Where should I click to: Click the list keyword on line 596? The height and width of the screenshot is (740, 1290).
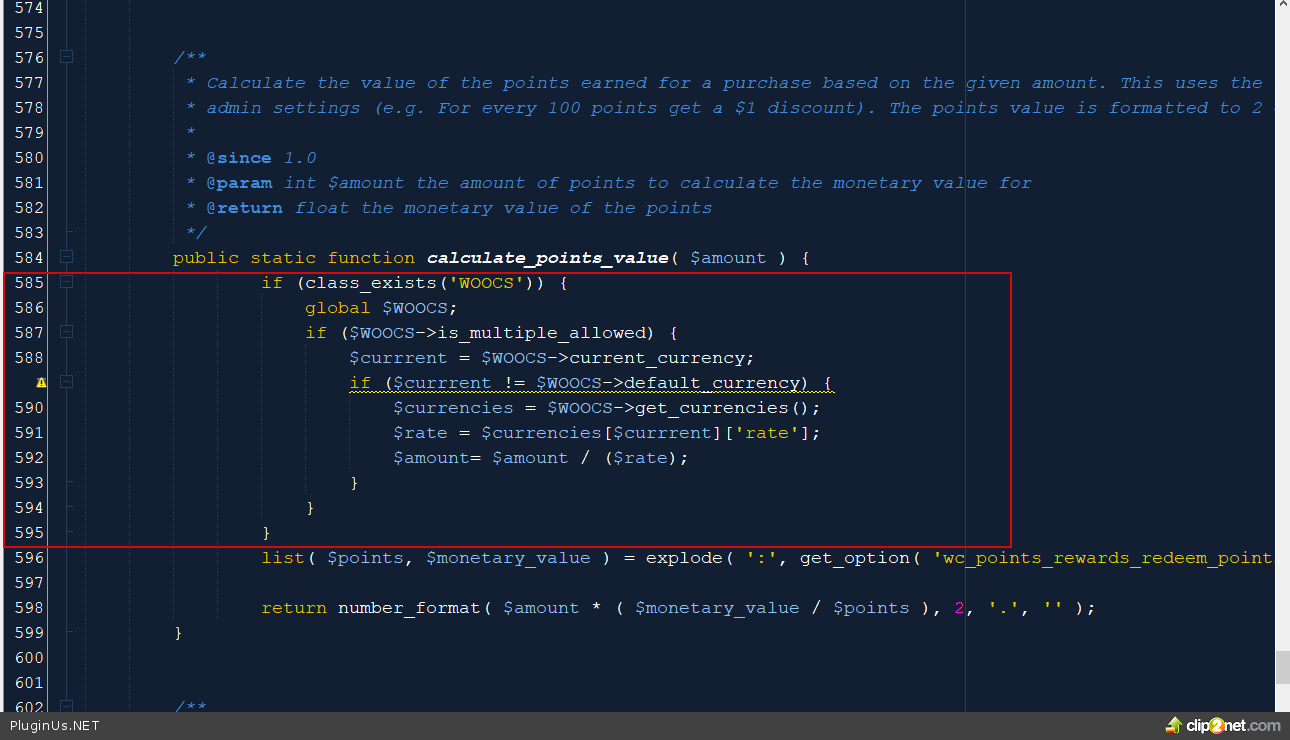283,558
